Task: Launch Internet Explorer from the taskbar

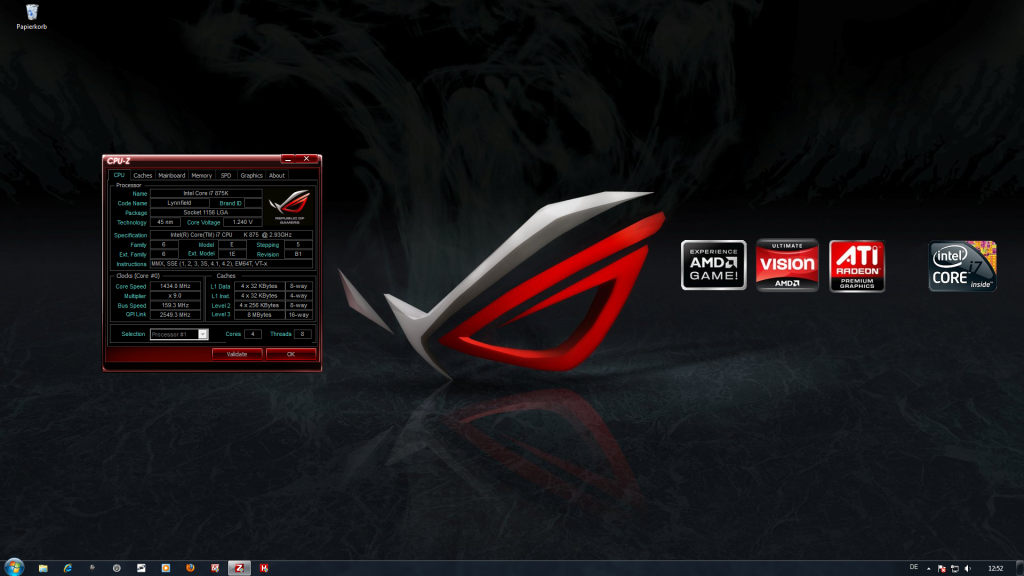Action: pos(67,565)
